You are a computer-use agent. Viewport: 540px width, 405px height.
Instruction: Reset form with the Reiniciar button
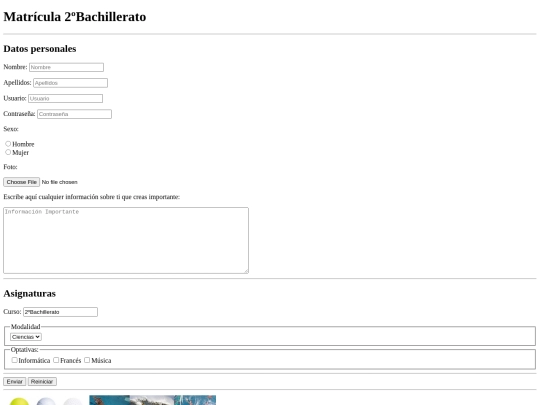tap(42, 382)
